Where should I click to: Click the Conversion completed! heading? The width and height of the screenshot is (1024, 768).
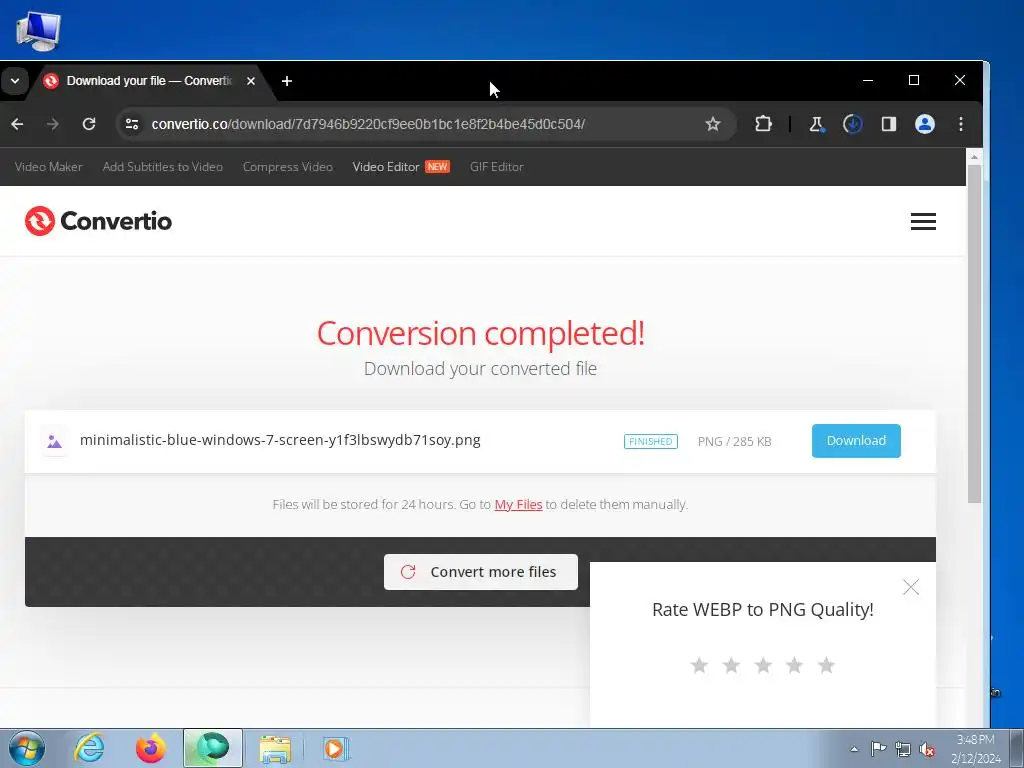pos(481,333)
